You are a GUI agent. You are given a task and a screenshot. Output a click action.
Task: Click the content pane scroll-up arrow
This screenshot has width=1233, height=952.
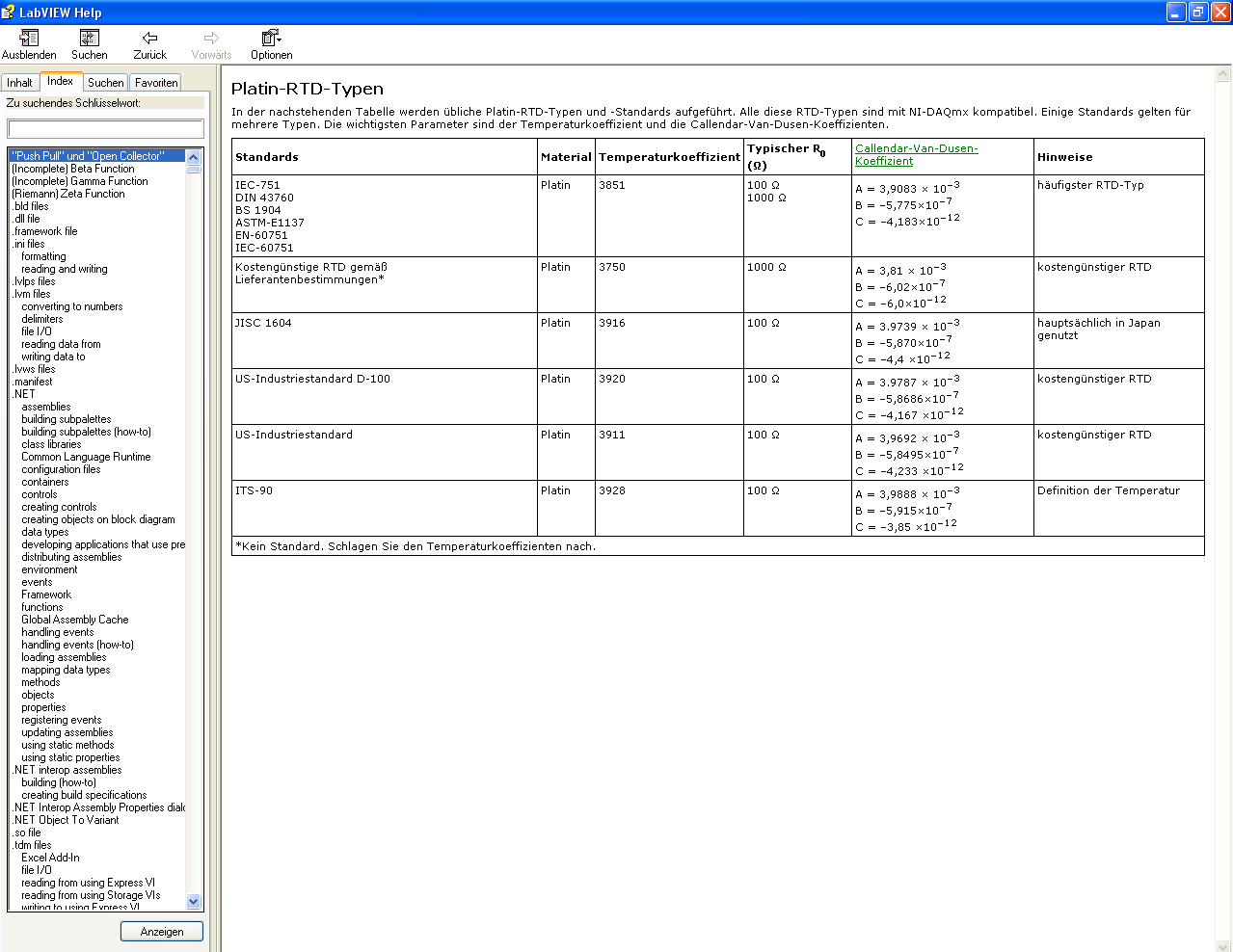click(1223, 73)
